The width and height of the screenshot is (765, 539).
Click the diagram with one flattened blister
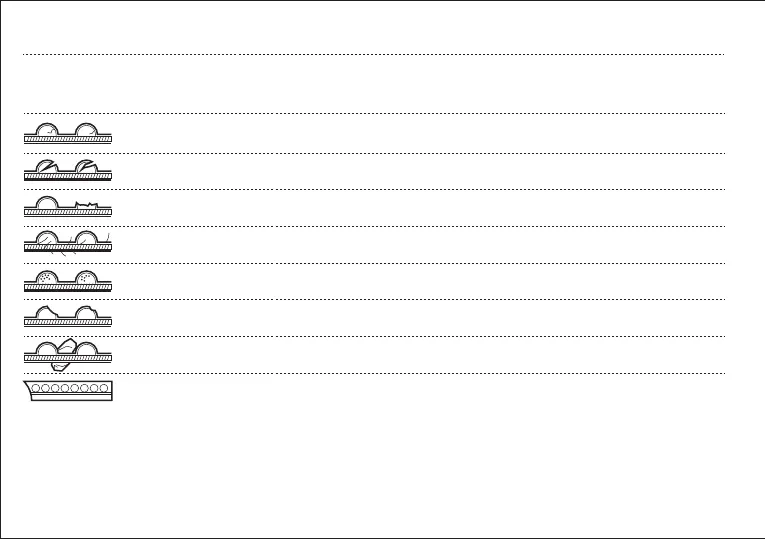(68, 207)
